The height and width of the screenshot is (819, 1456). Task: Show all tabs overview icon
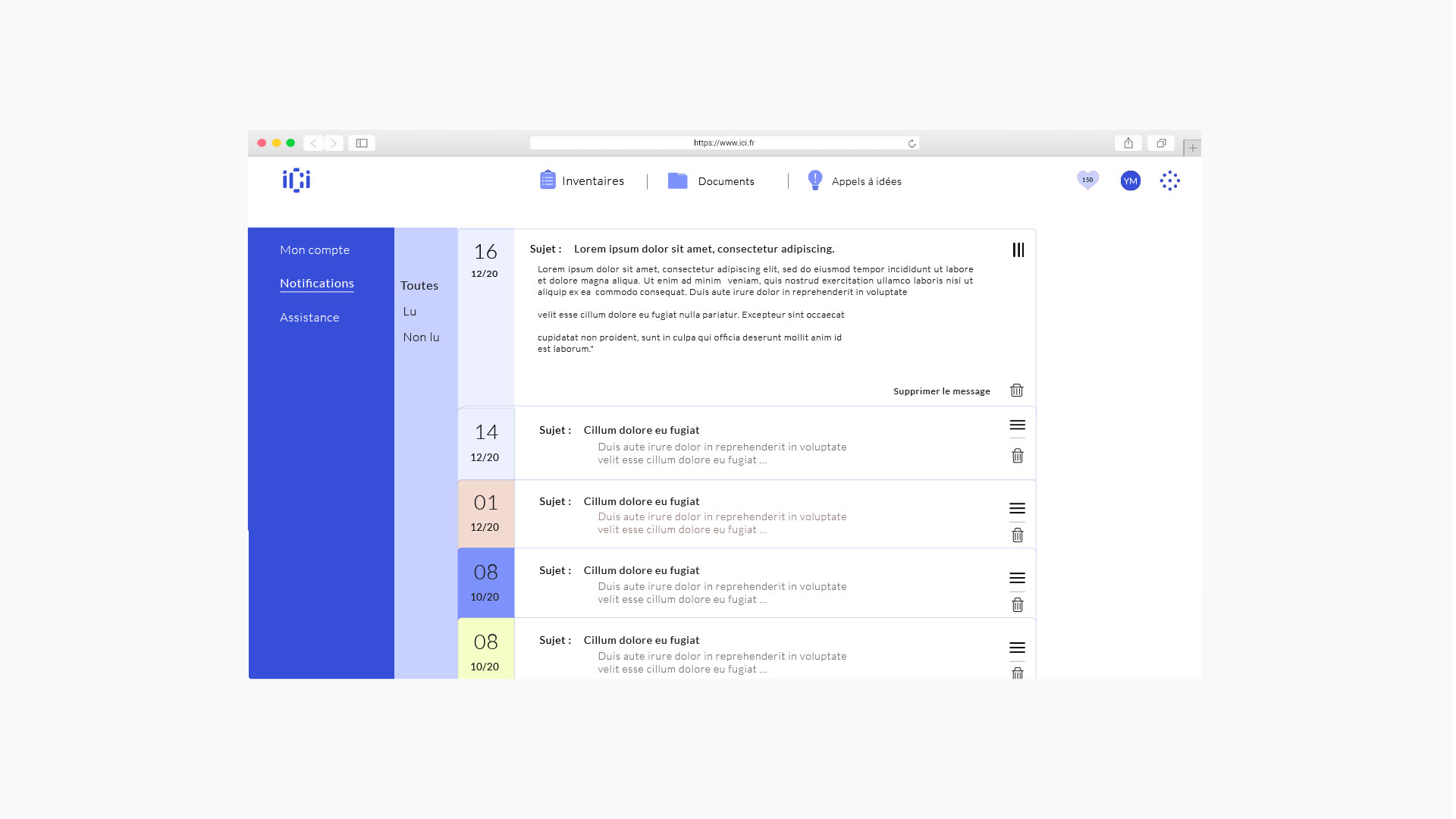pyautogui.click(x=1161, y=143)
